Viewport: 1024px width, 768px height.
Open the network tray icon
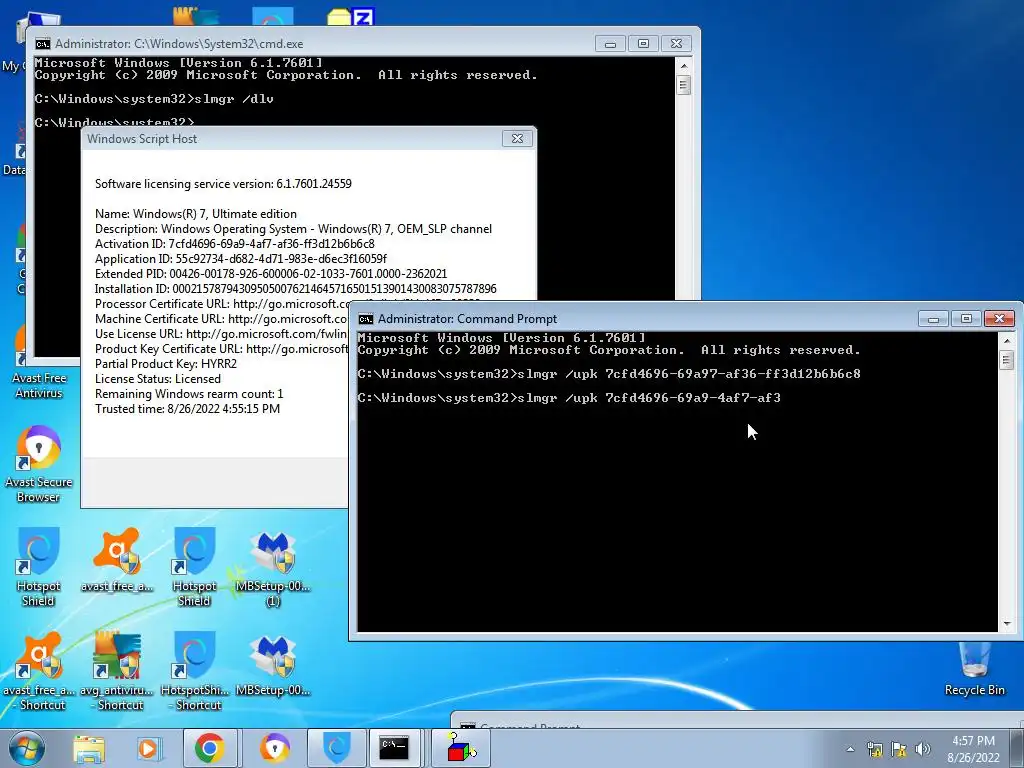pyautogui.click(x=874, y=749)
